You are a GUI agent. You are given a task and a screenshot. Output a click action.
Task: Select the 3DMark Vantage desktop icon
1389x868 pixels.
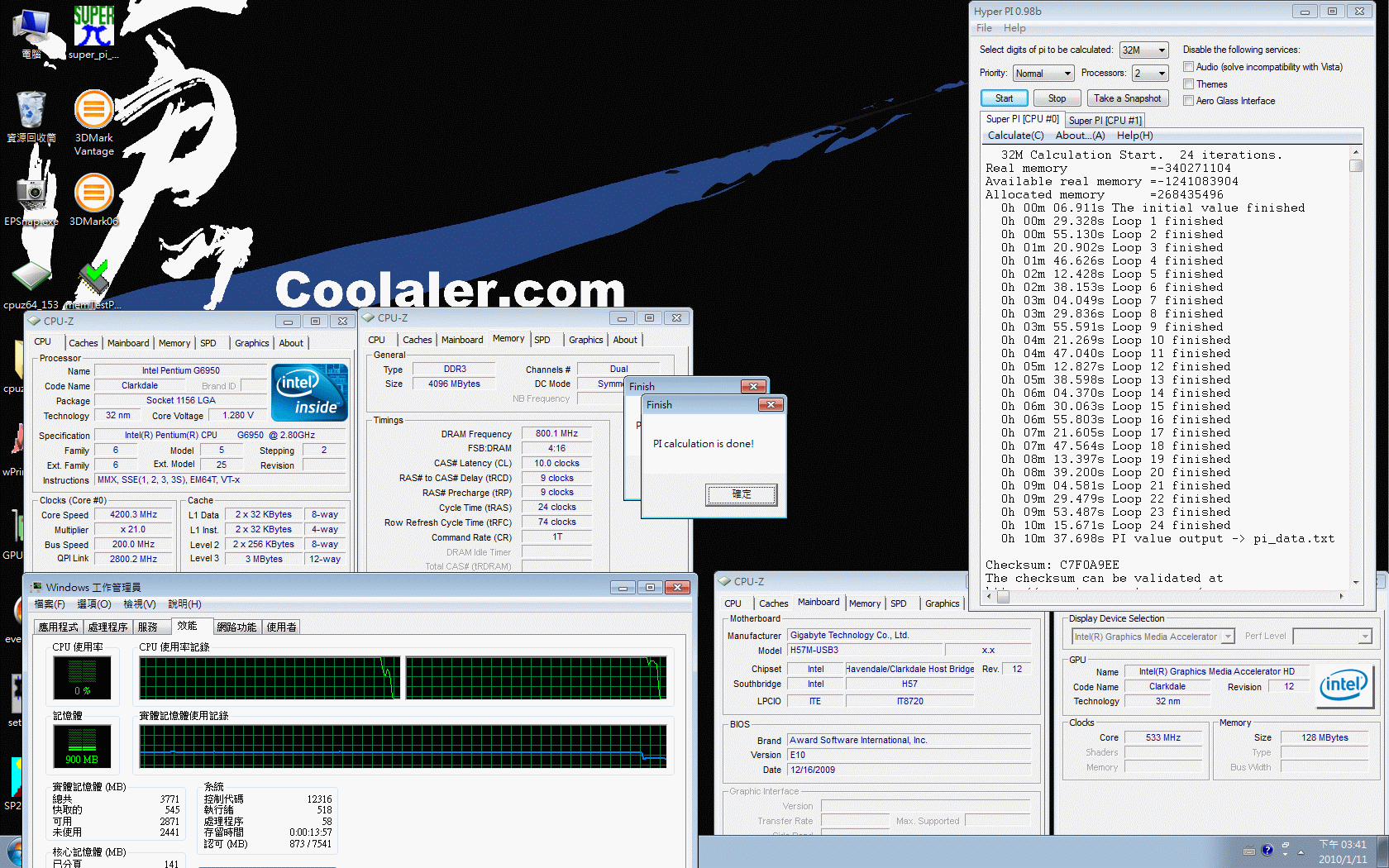93,122
